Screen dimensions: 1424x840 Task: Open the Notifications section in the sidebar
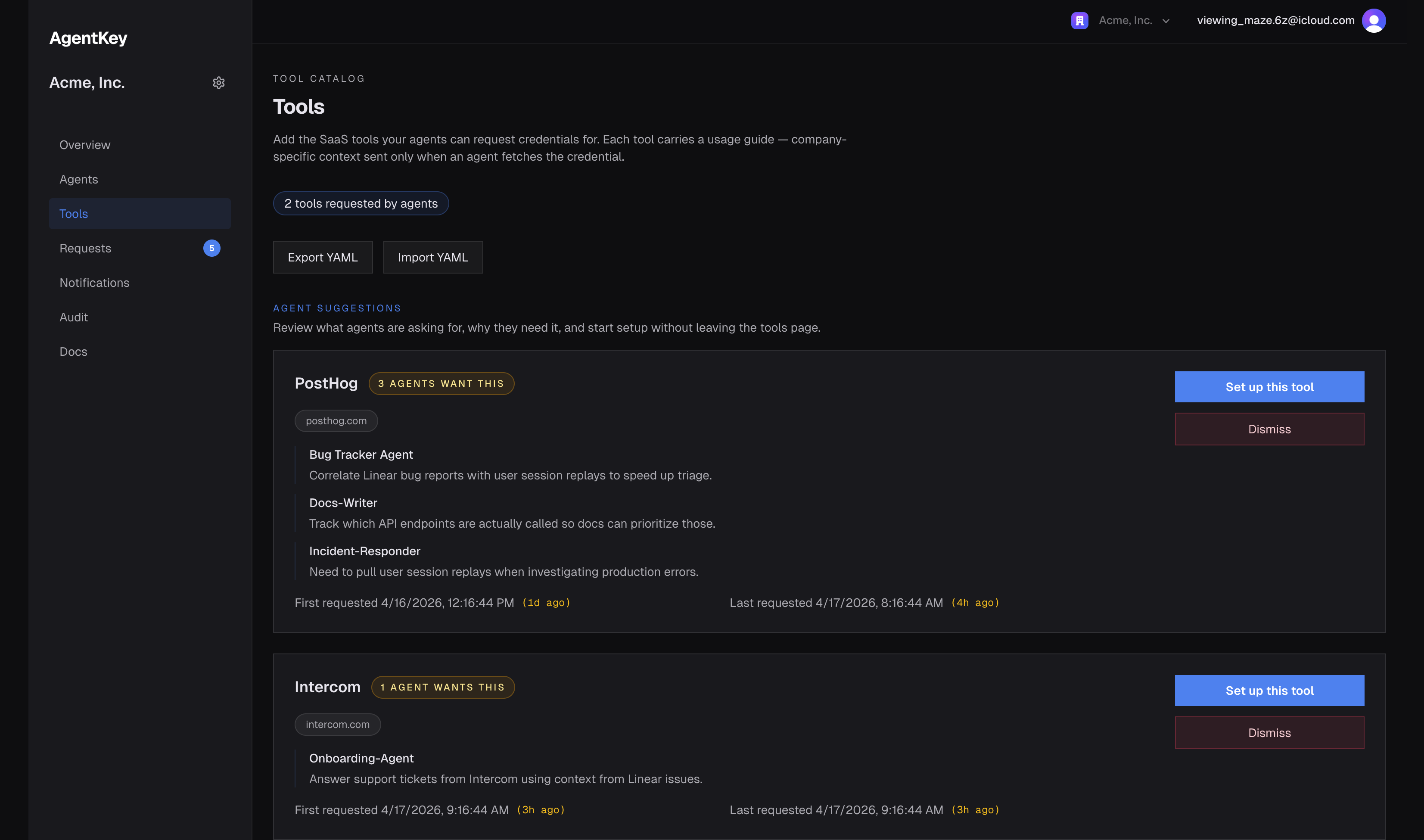click(94, 283)
